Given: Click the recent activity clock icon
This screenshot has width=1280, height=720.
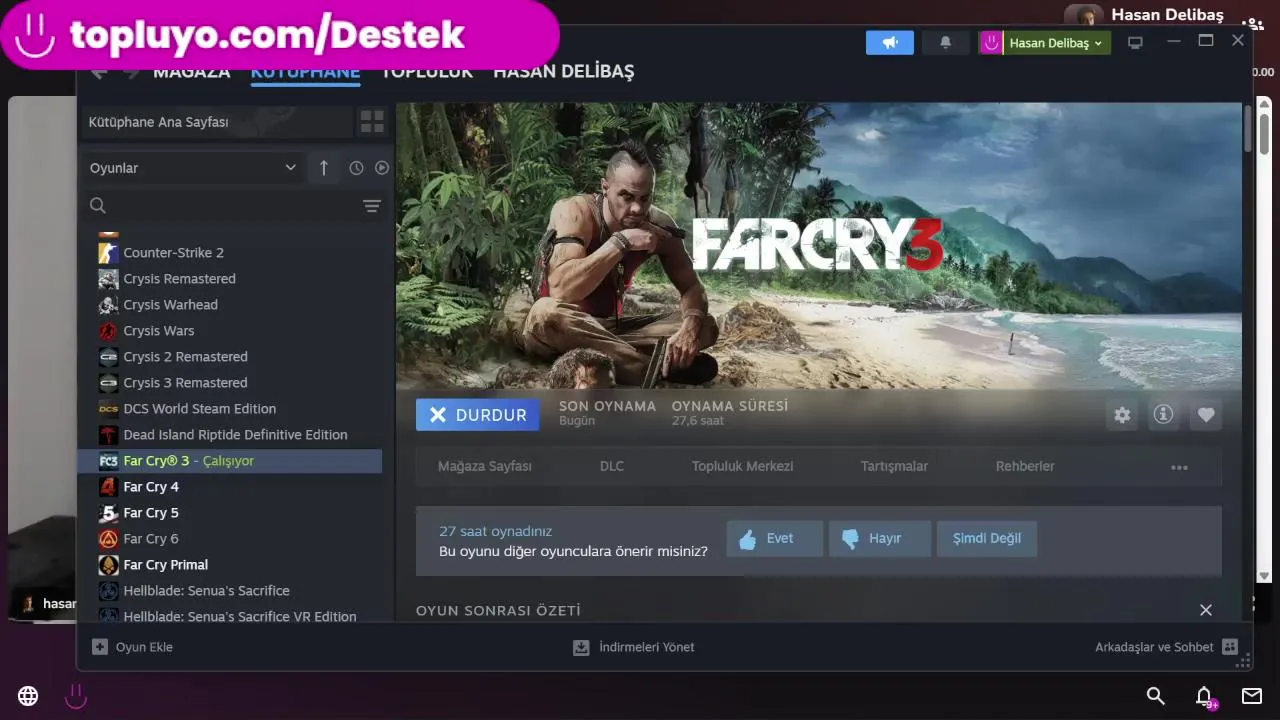Looking at the screenshot, I should click(356, 168).
